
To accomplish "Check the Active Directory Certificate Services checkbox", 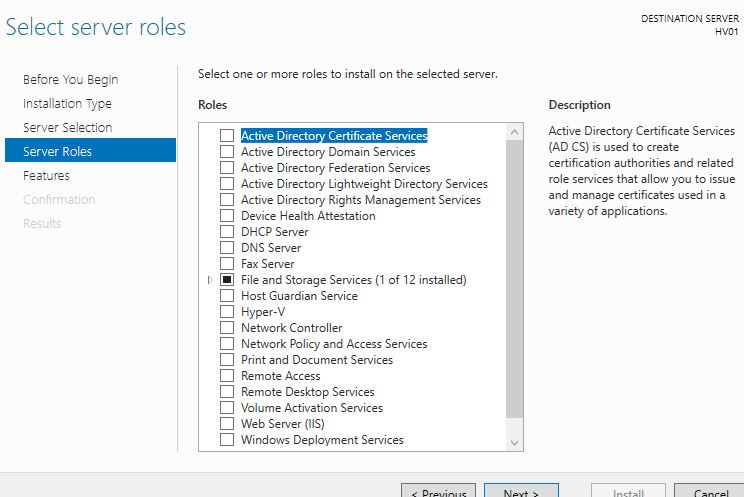I will [x=227, y=136].
